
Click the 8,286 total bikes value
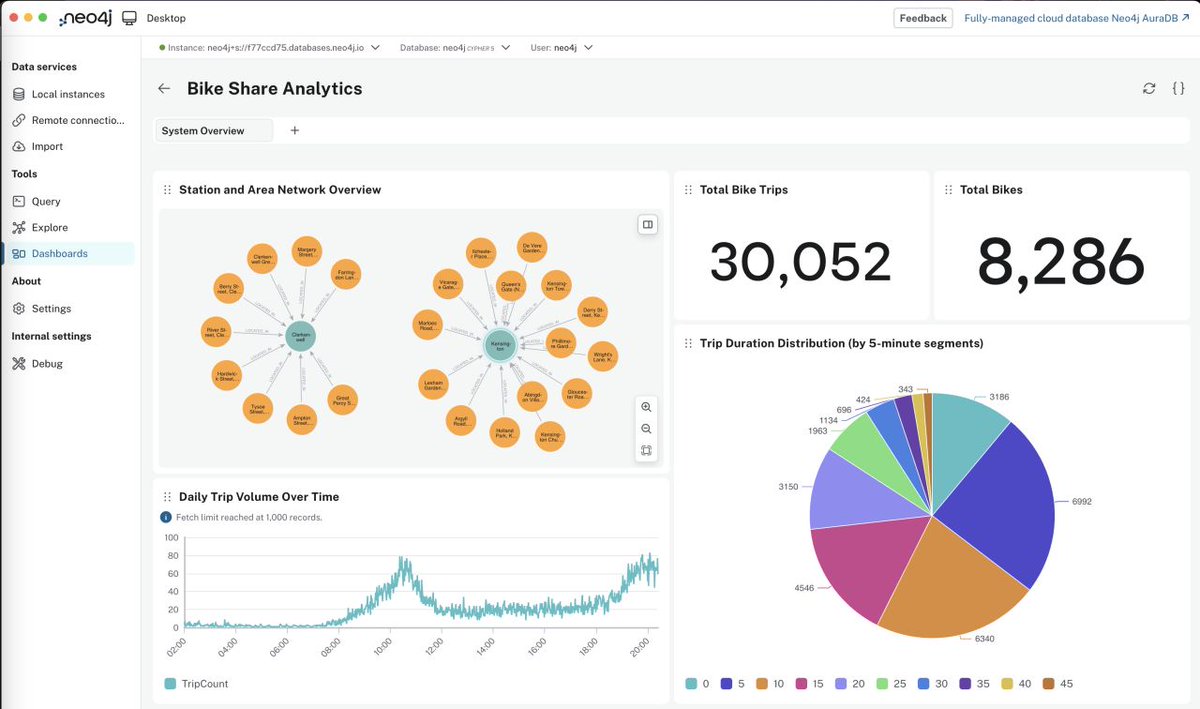coord(1060,262)
